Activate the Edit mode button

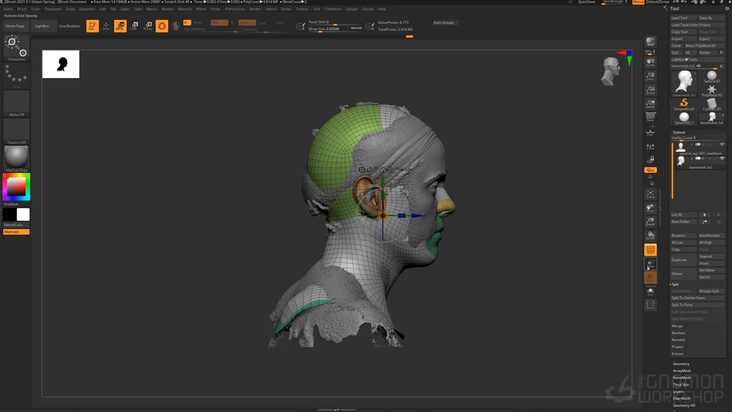[92, 26]
